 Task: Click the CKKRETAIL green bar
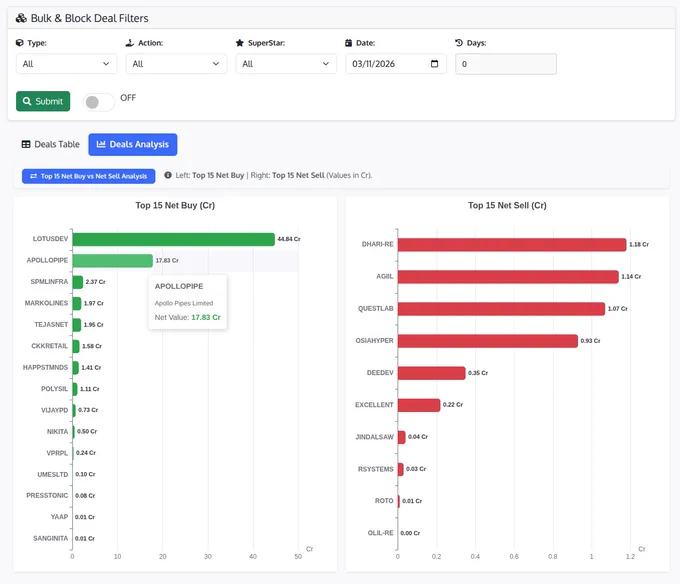[76, 346]
